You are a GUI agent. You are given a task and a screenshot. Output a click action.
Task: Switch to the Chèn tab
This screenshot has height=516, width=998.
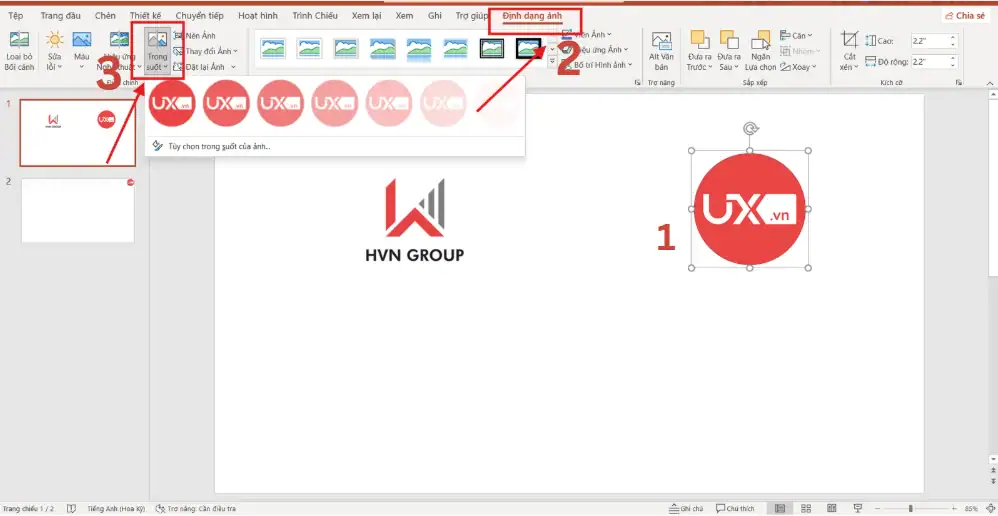(x=105, y=15)
